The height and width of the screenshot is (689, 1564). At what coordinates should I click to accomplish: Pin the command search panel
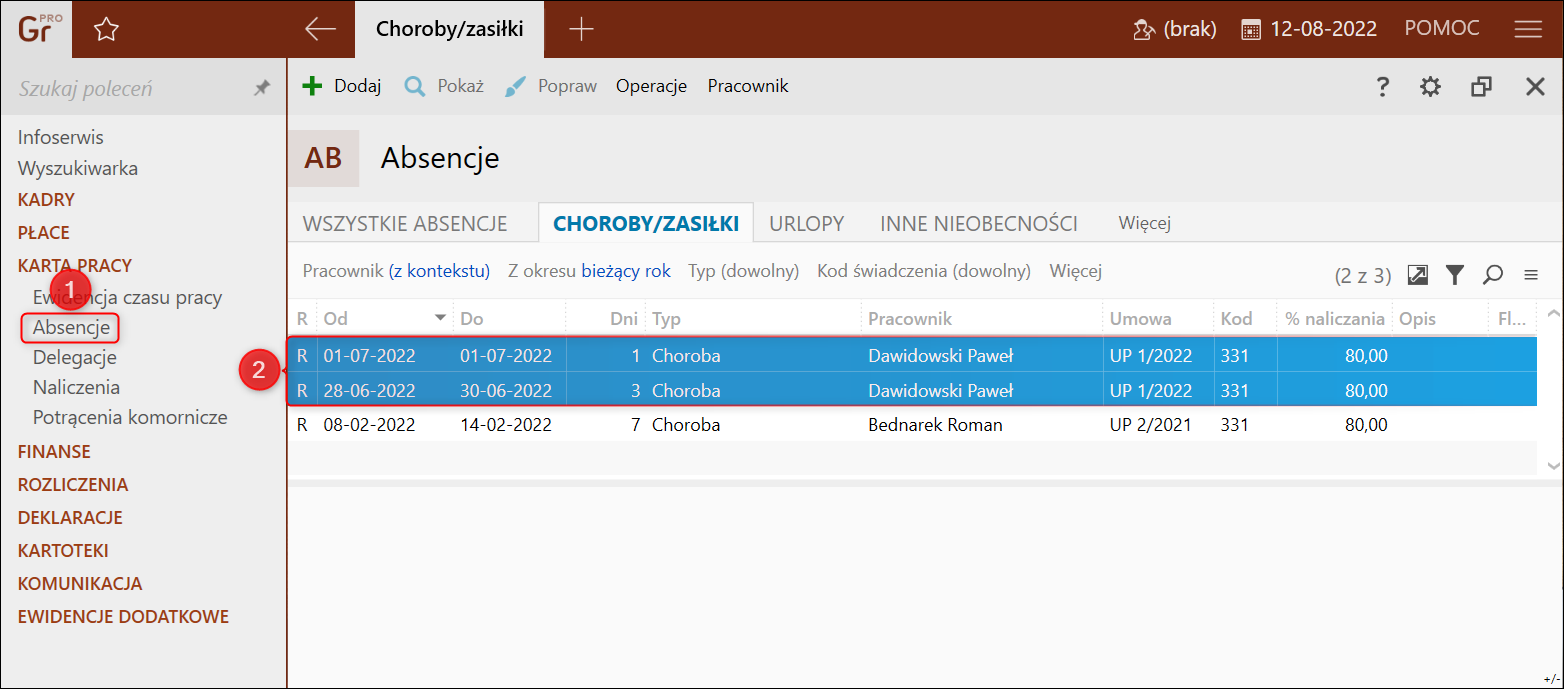[x=262, y=88]
